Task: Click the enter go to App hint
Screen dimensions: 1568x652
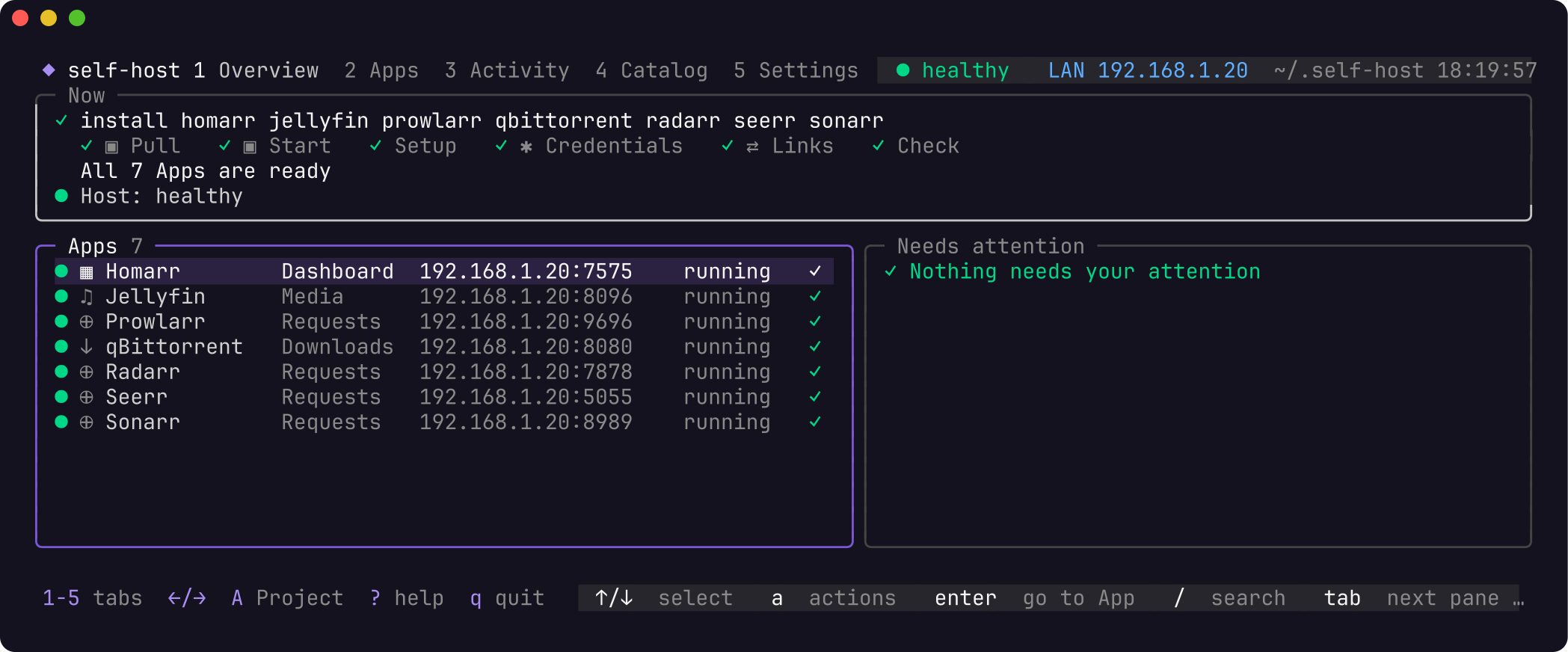Action: (x=1035, y=598)
